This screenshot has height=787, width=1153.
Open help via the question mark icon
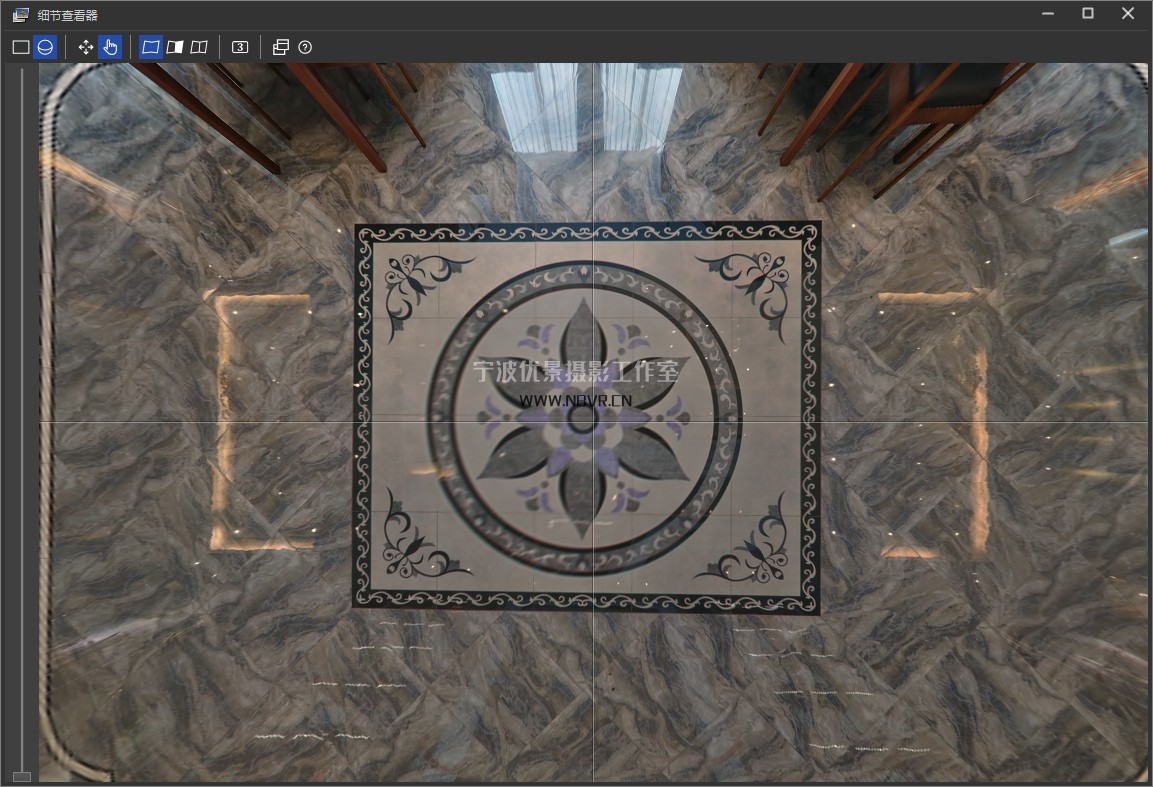305,47
